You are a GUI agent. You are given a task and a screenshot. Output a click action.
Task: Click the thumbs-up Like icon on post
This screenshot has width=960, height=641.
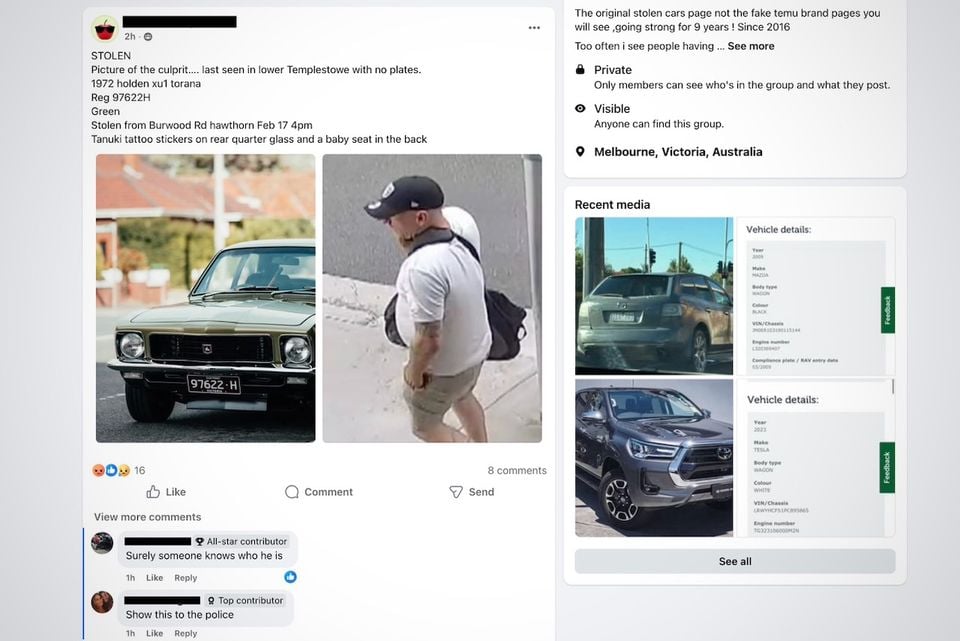click(153, 492)
